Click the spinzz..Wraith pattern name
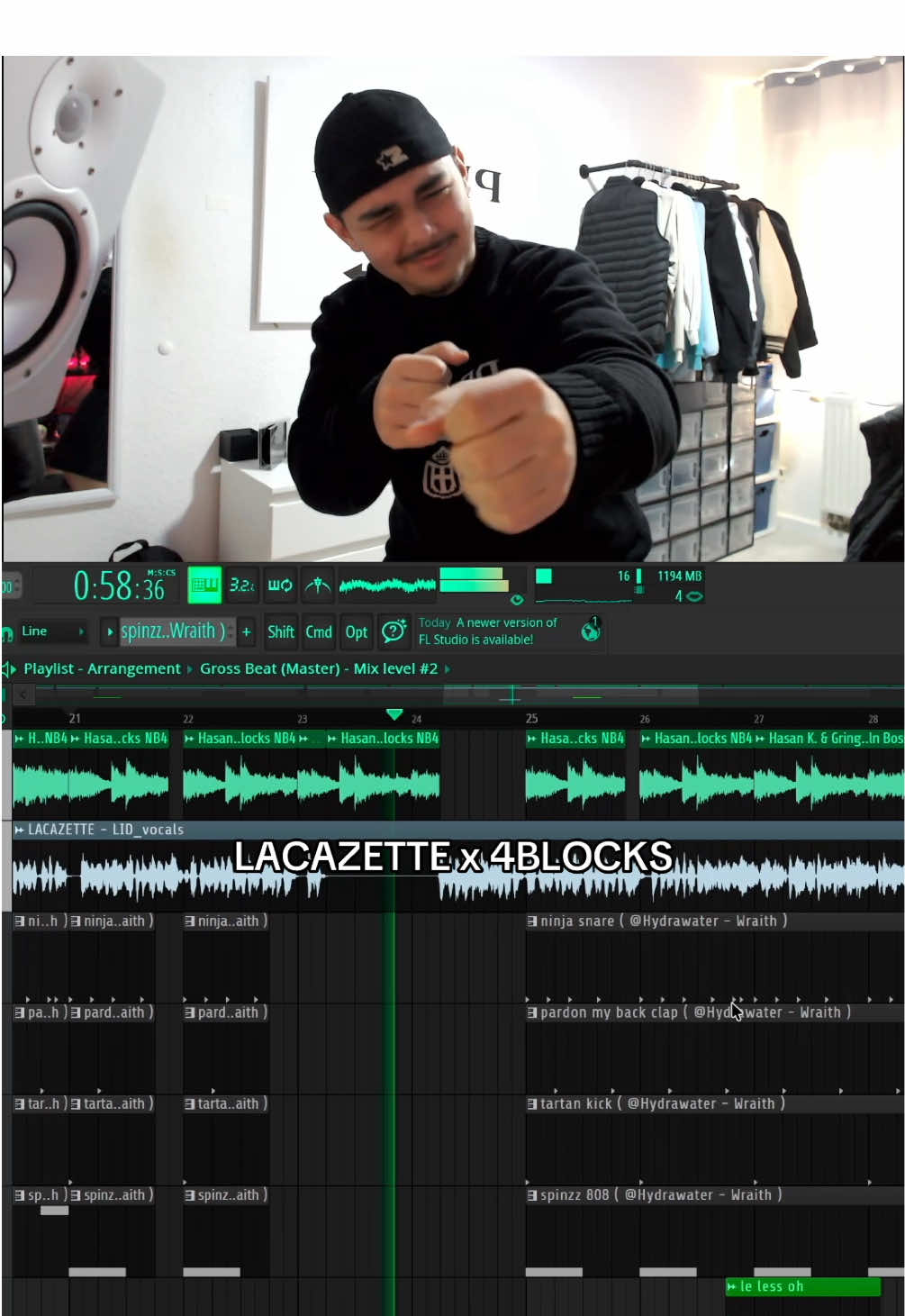Screen dimensions: 905x1316 173,631
